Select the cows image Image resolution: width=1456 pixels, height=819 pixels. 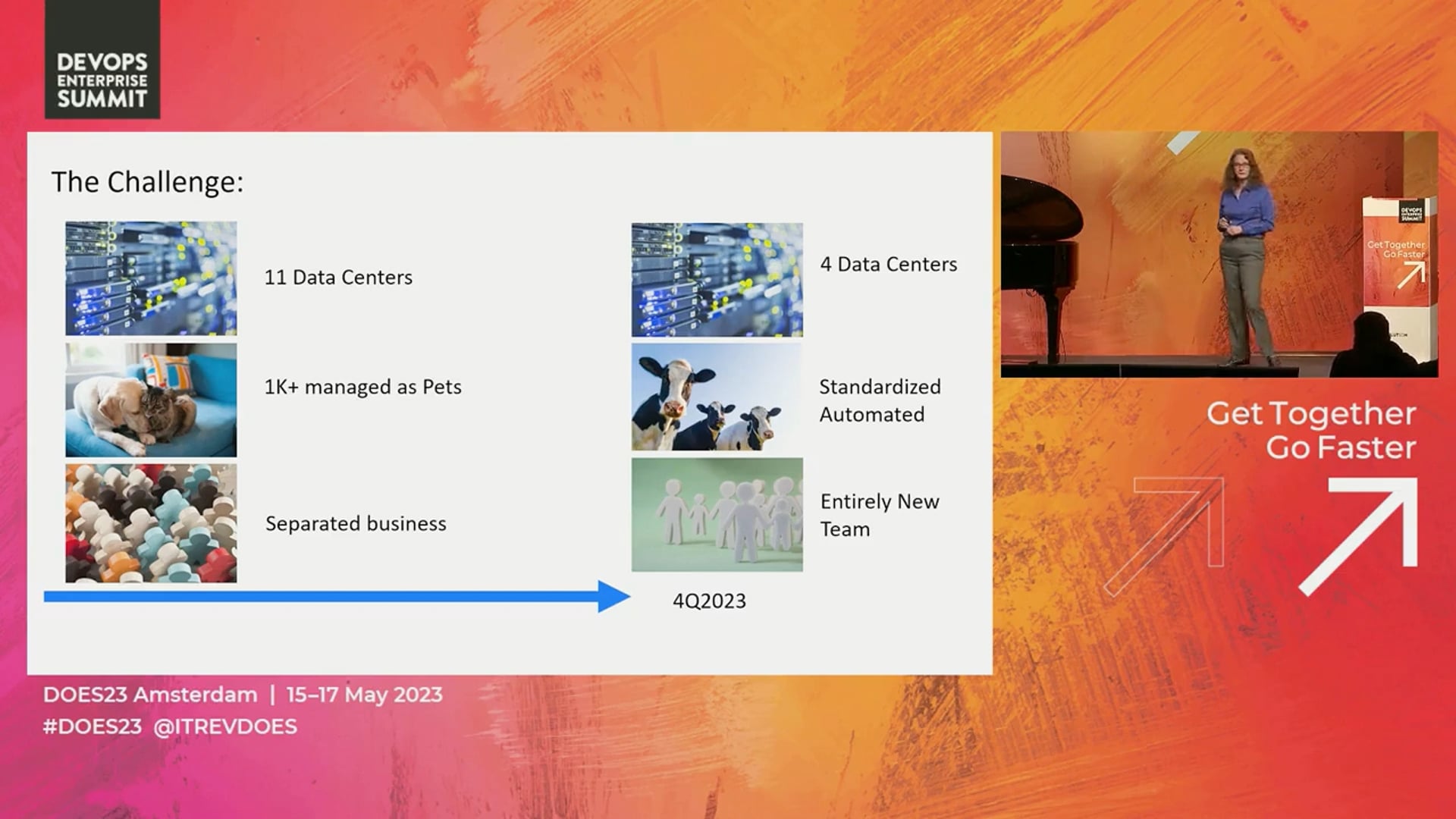[717, 397]
